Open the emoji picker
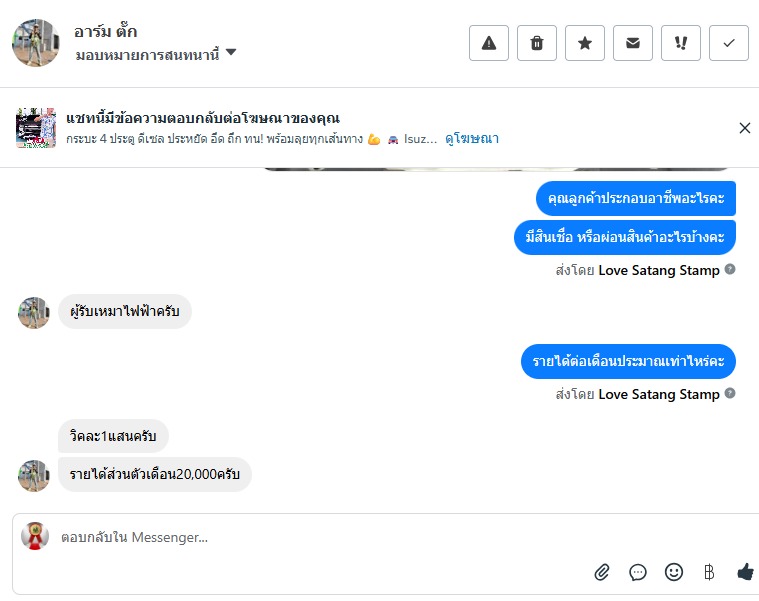Viewport: 759px width, 601px height. (674, 572)
